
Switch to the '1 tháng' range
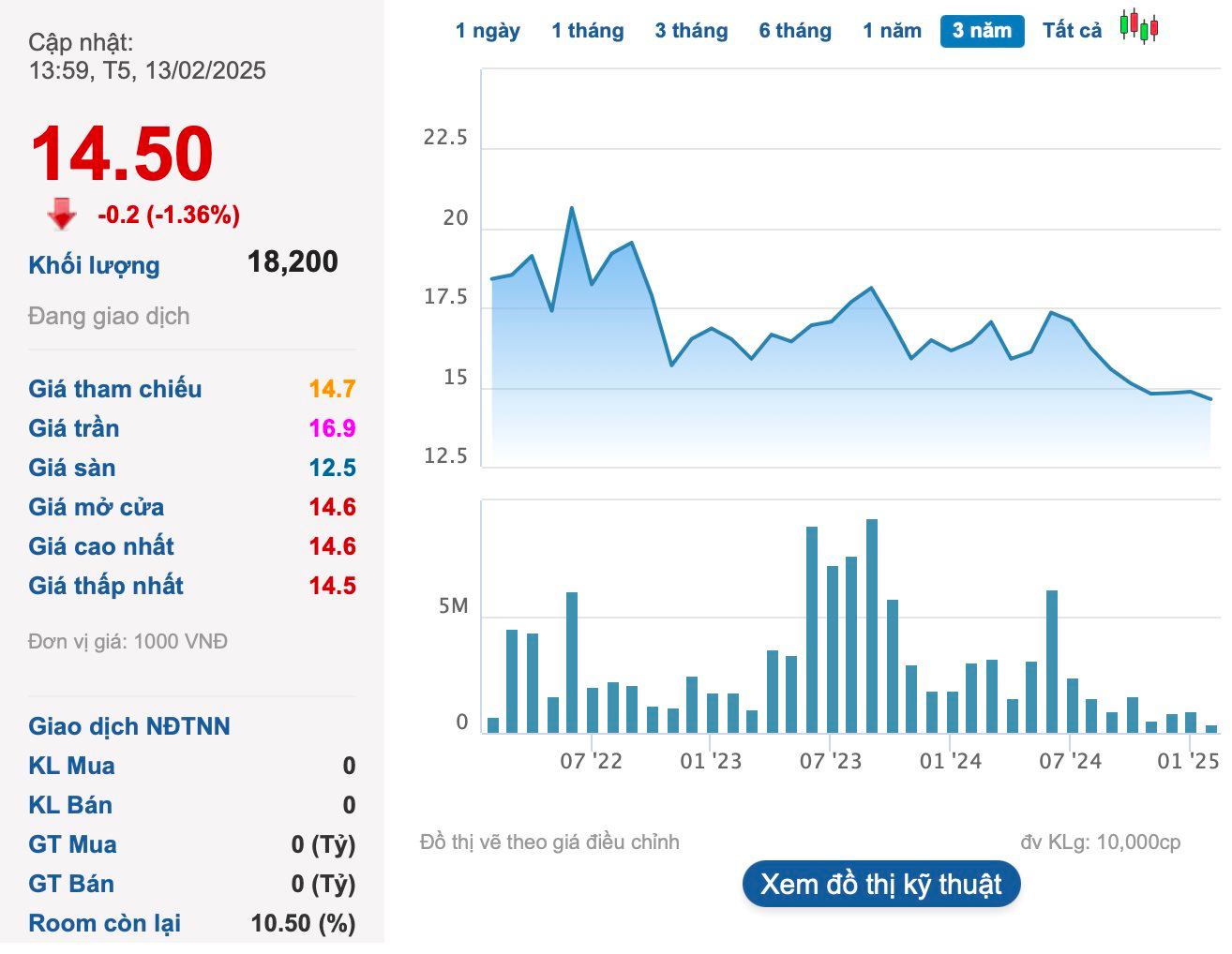[x=588, y=31]
